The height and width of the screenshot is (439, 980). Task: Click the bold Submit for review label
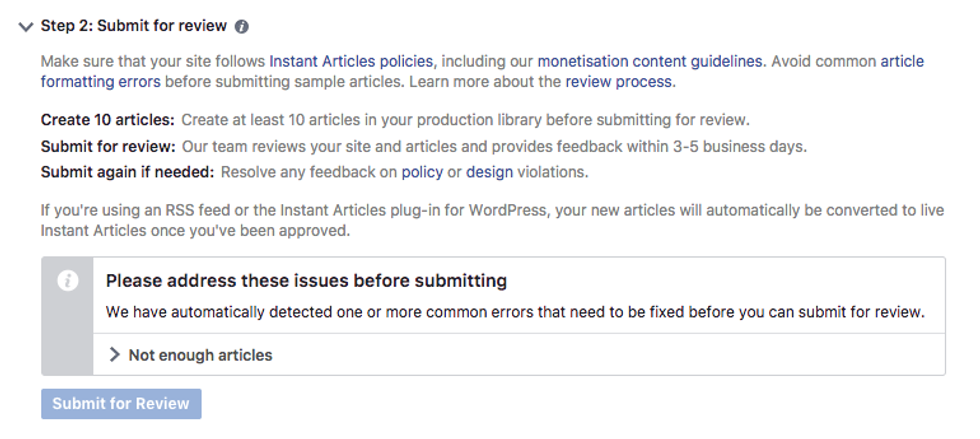click(108, 146)
